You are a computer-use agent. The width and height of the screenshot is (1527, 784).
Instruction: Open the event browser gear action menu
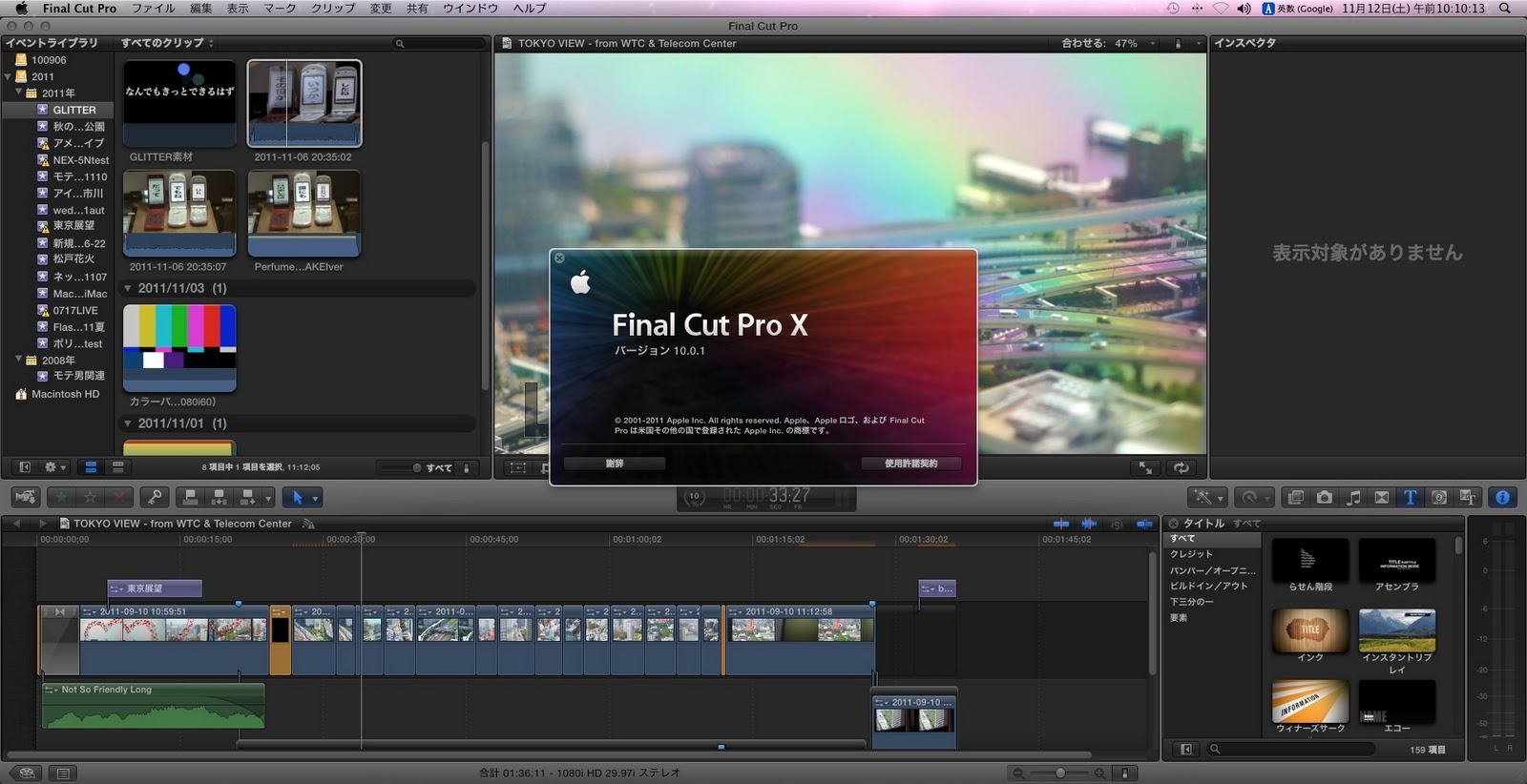coord(54,467)
